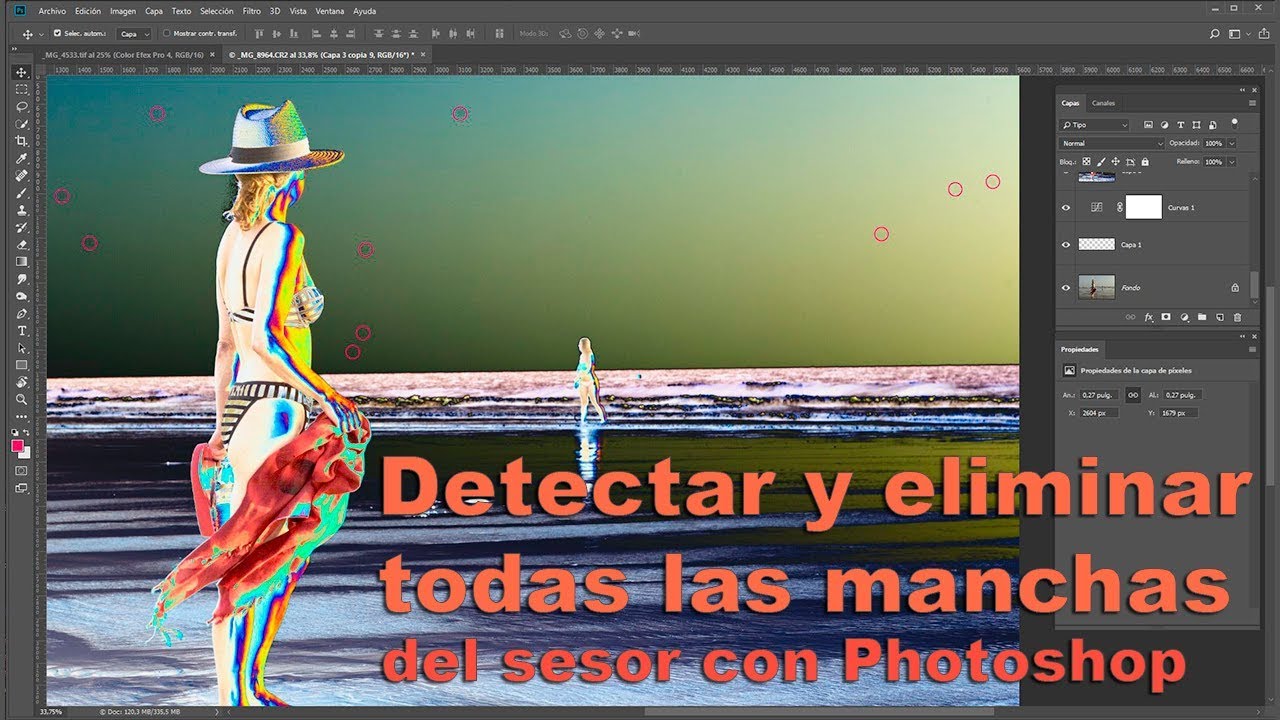Image resolution: width=1280 pixels, height=720 pixels.
Task: Toggle Mostrar contr. transf. checkbox
Action: (x=166, y=33)
